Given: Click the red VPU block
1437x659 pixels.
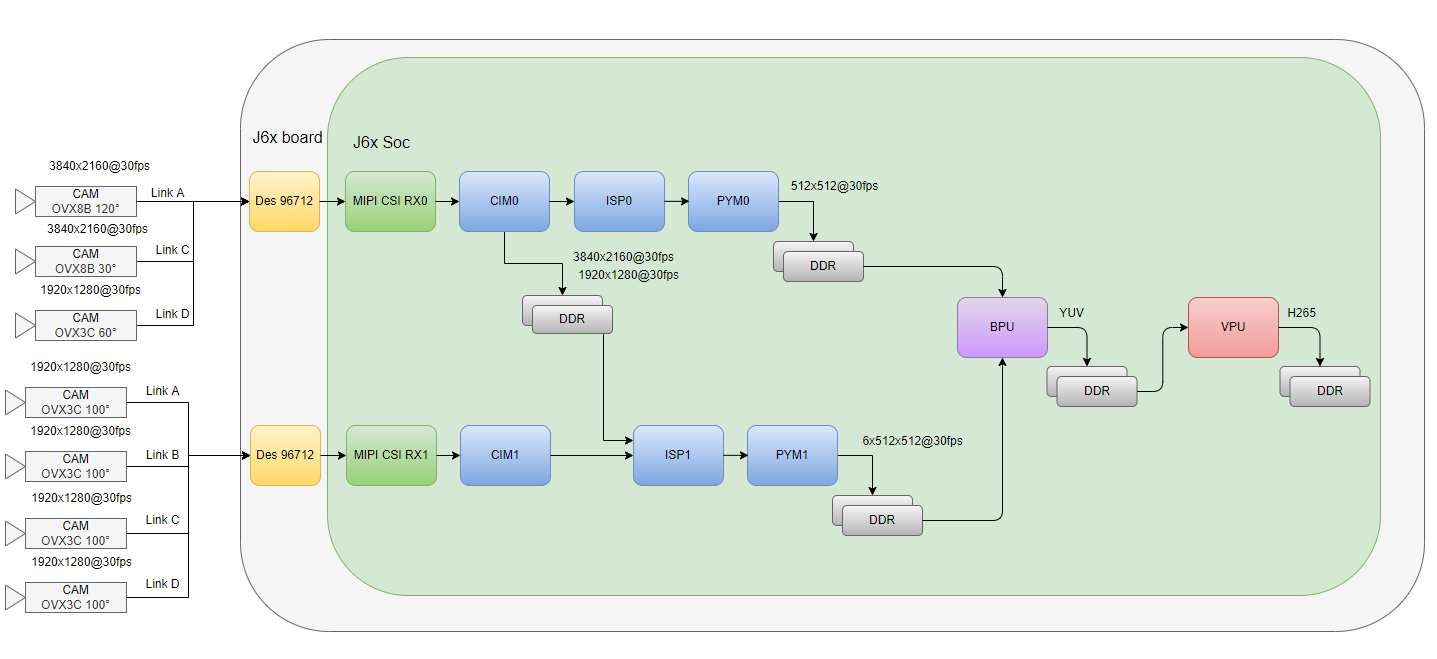Looking at the screenshot, I should coord(1233,327).
